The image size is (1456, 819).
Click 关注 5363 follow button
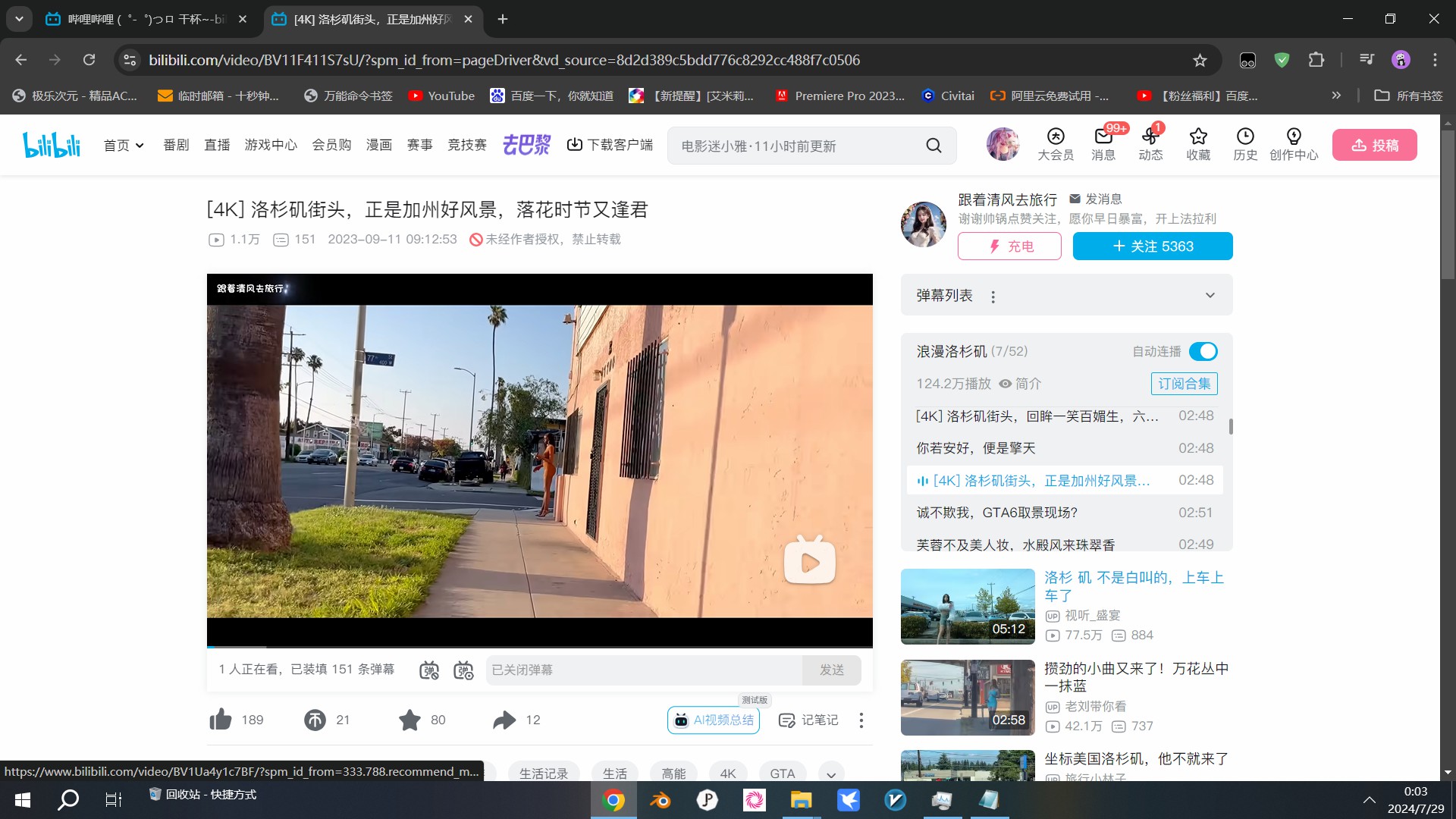(1153, 246)
